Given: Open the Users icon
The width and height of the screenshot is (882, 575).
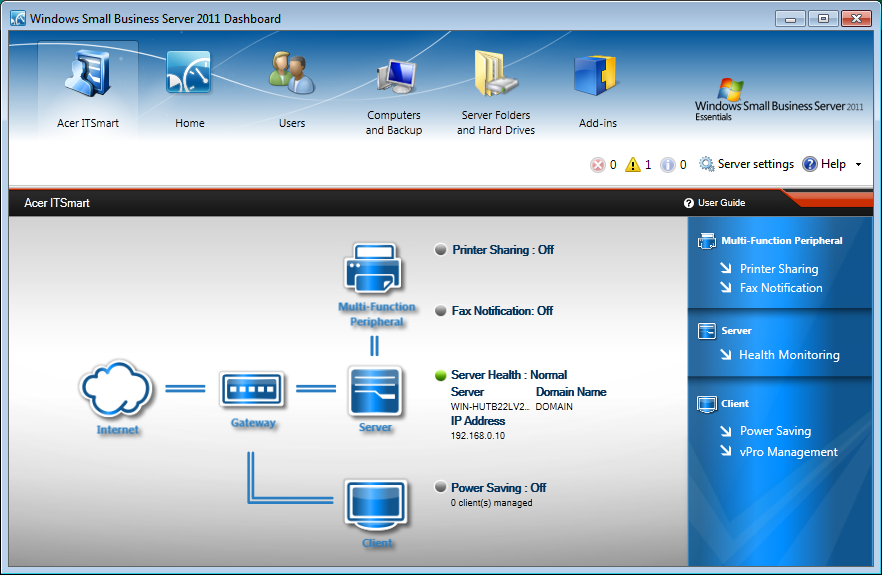Looking at the screenshot, I should (x=291, y=73).
